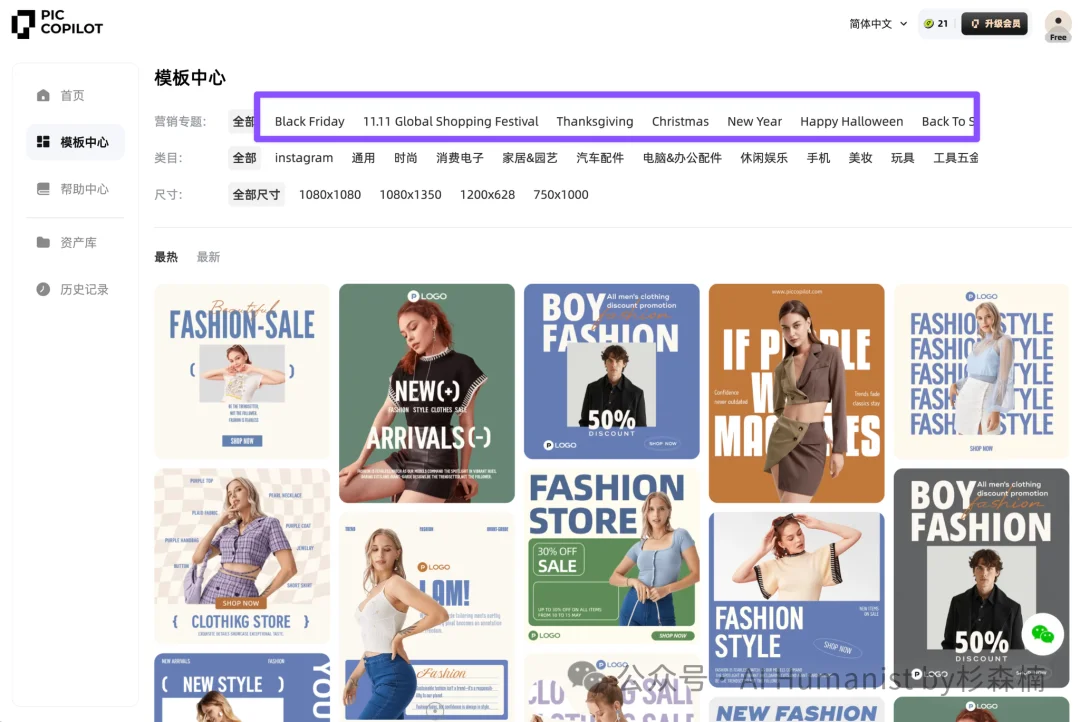1080x722 pixels.
Task: Open the 简体中文 language dropdown
Action: [x=877, y=22]
